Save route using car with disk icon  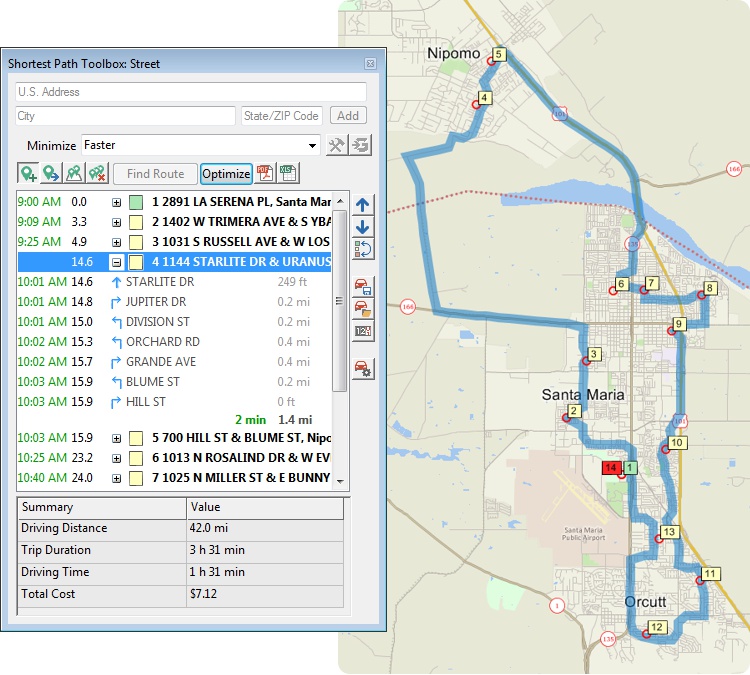pos(363,286)
